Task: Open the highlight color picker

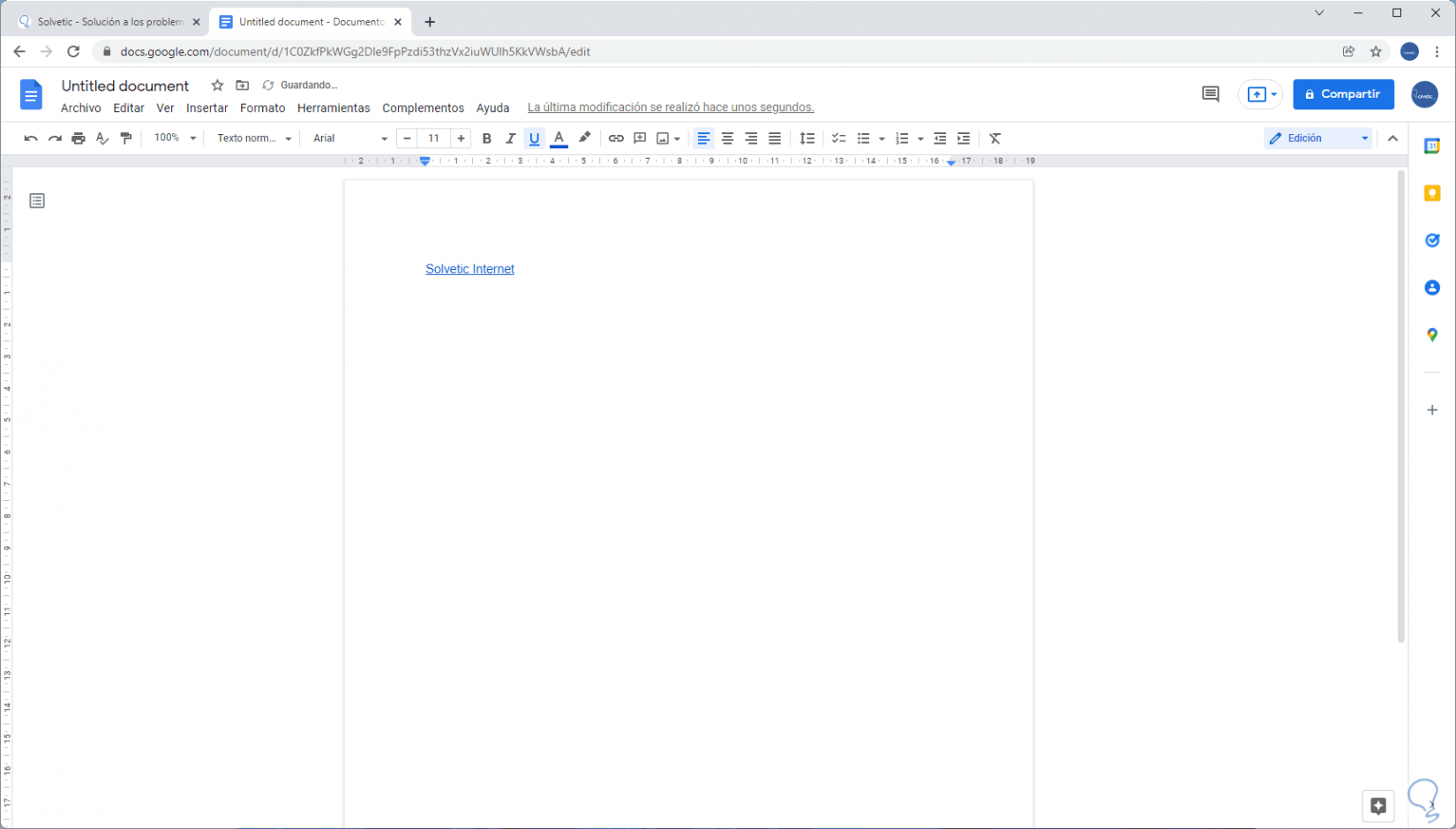Action: click(584, 138)
